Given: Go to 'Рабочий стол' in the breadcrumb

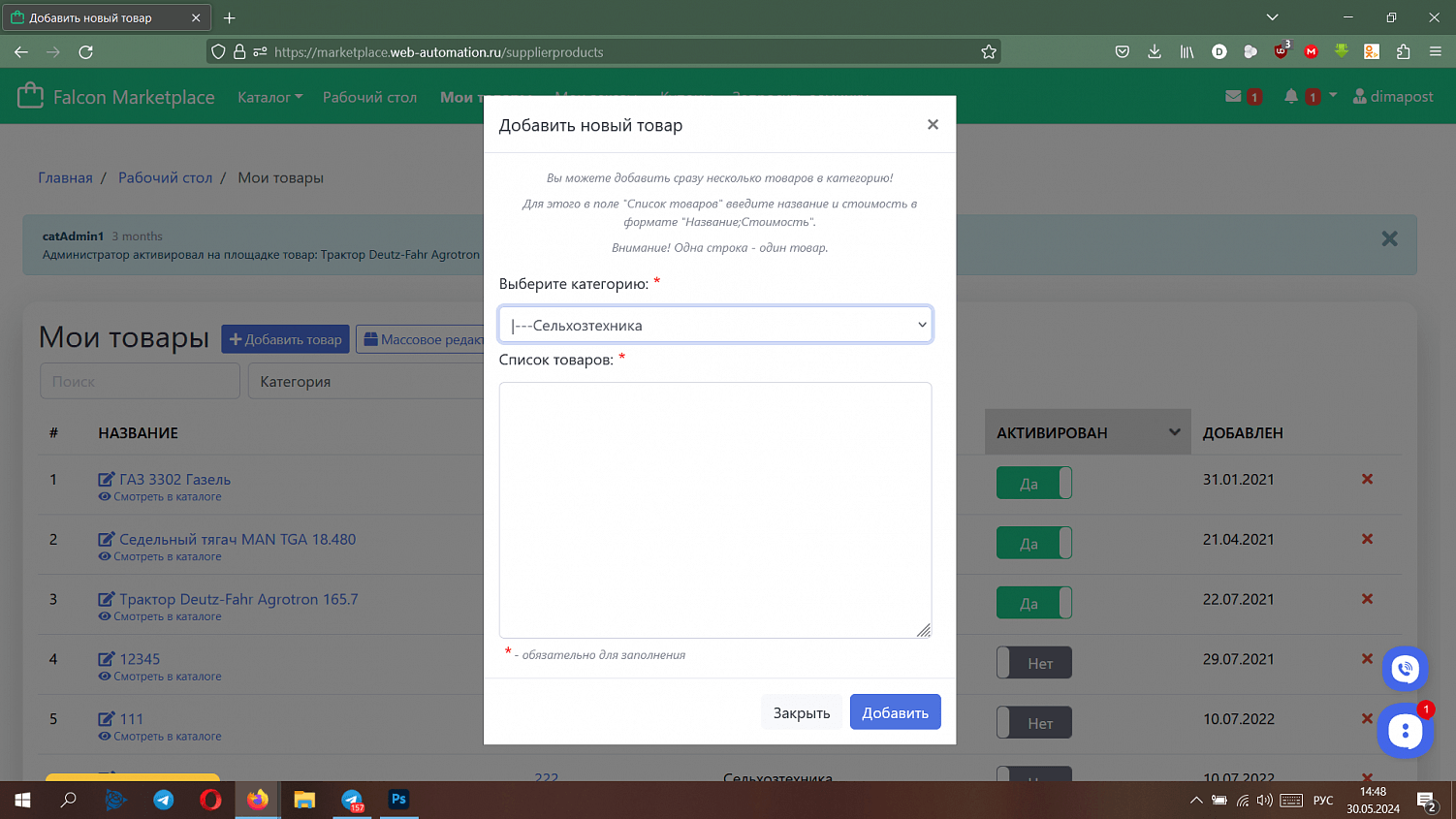Looking at the screenshot, I should (x=165, y=177).
